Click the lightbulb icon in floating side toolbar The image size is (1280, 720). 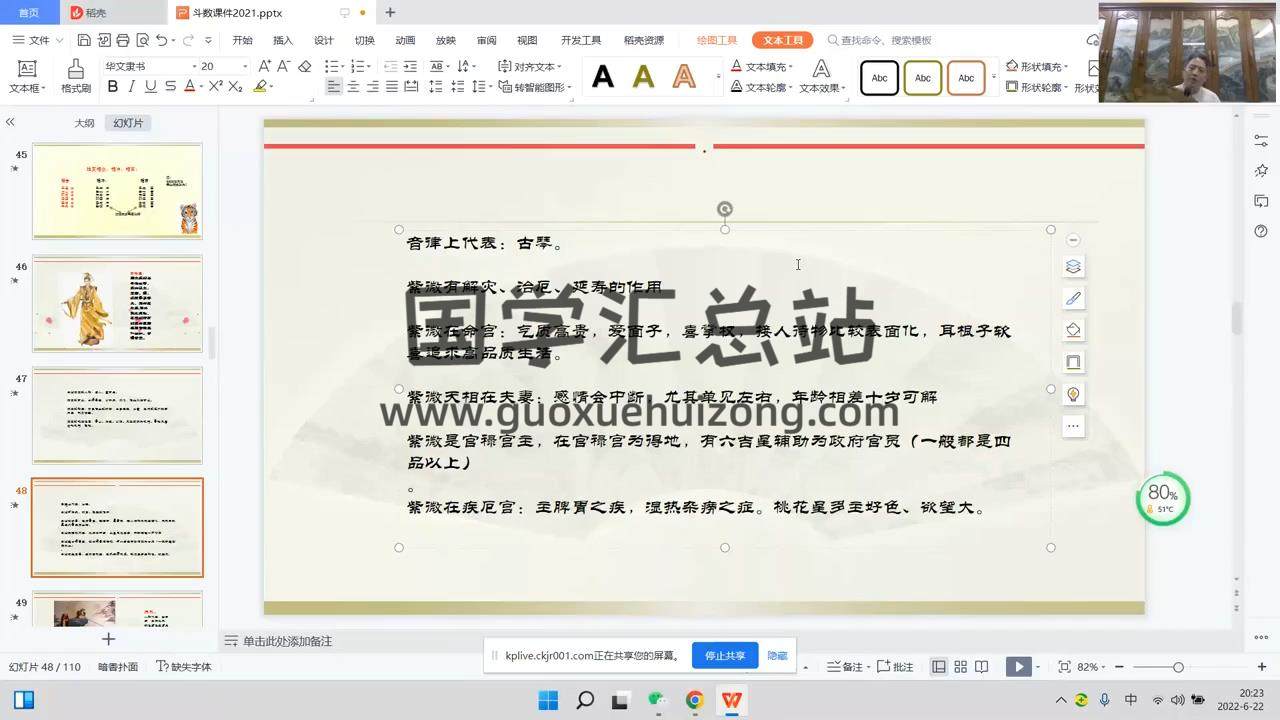pyautogui.click(x=1073, y=394)
